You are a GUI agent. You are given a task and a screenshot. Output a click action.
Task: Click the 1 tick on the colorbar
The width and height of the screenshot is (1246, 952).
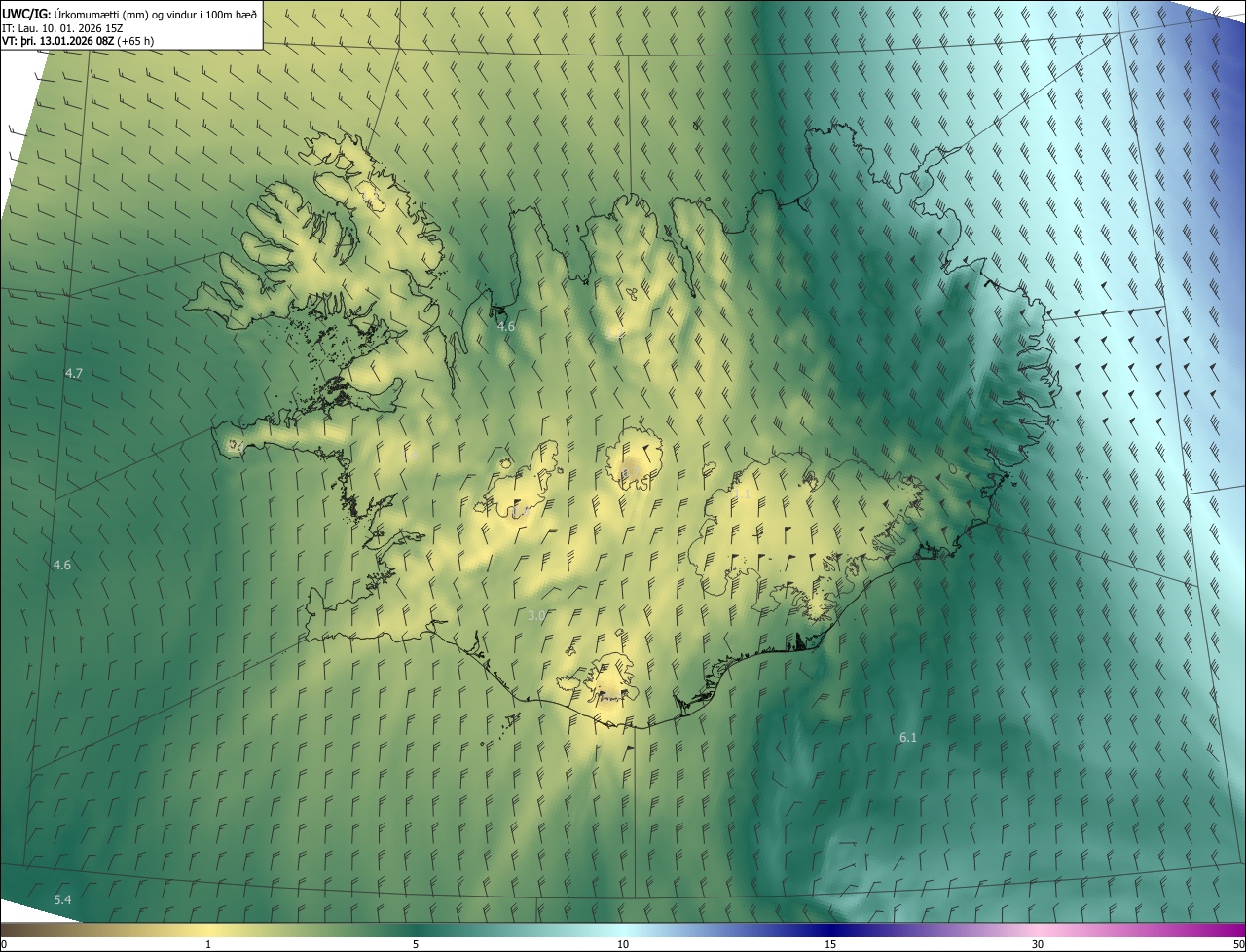point(208,944)
